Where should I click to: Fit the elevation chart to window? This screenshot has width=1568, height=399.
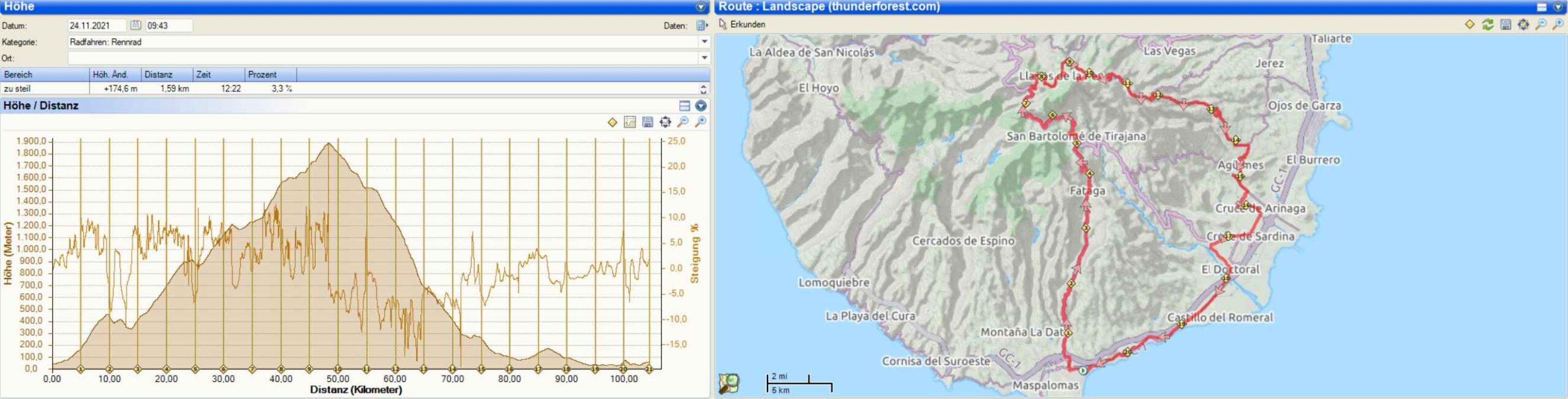[665, 122]
